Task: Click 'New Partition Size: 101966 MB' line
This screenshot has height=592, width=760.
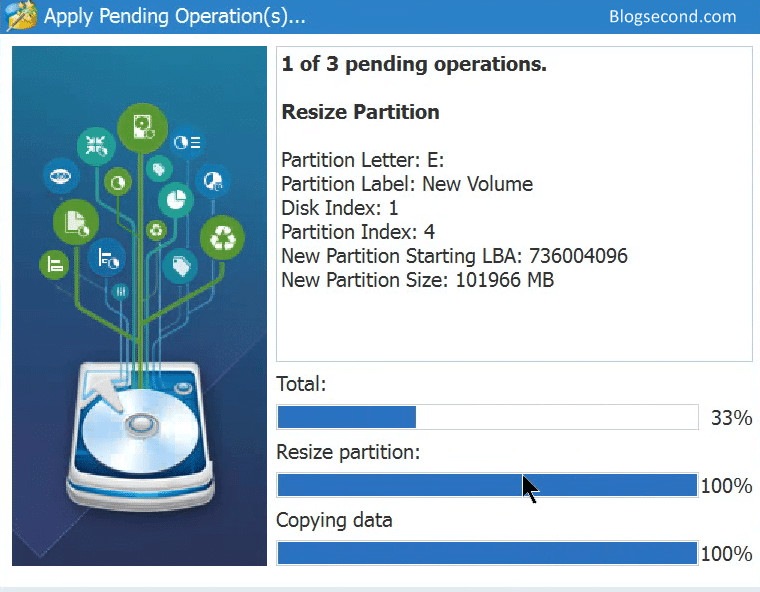Action: click(x=418, y=280)
